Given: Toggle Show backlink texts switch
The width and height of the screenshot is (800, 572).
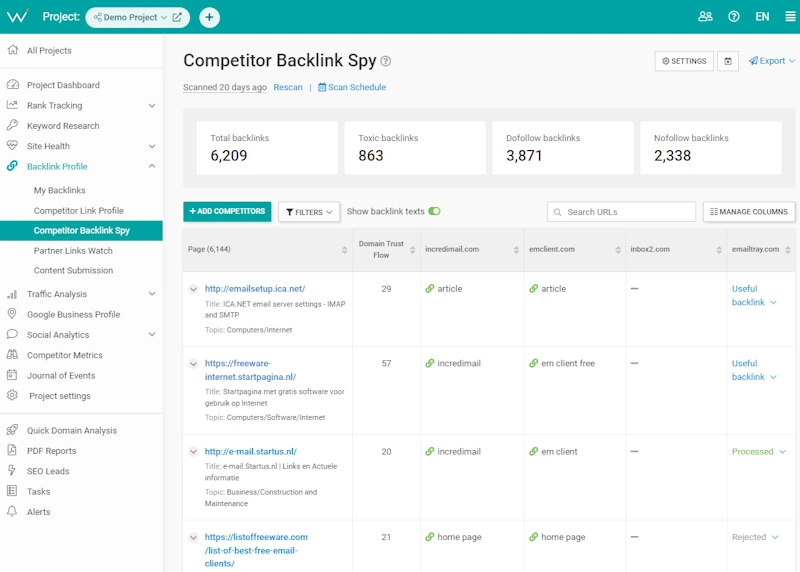Looking at the screenshot, I should pyautogui.click(x=434, y=211).
